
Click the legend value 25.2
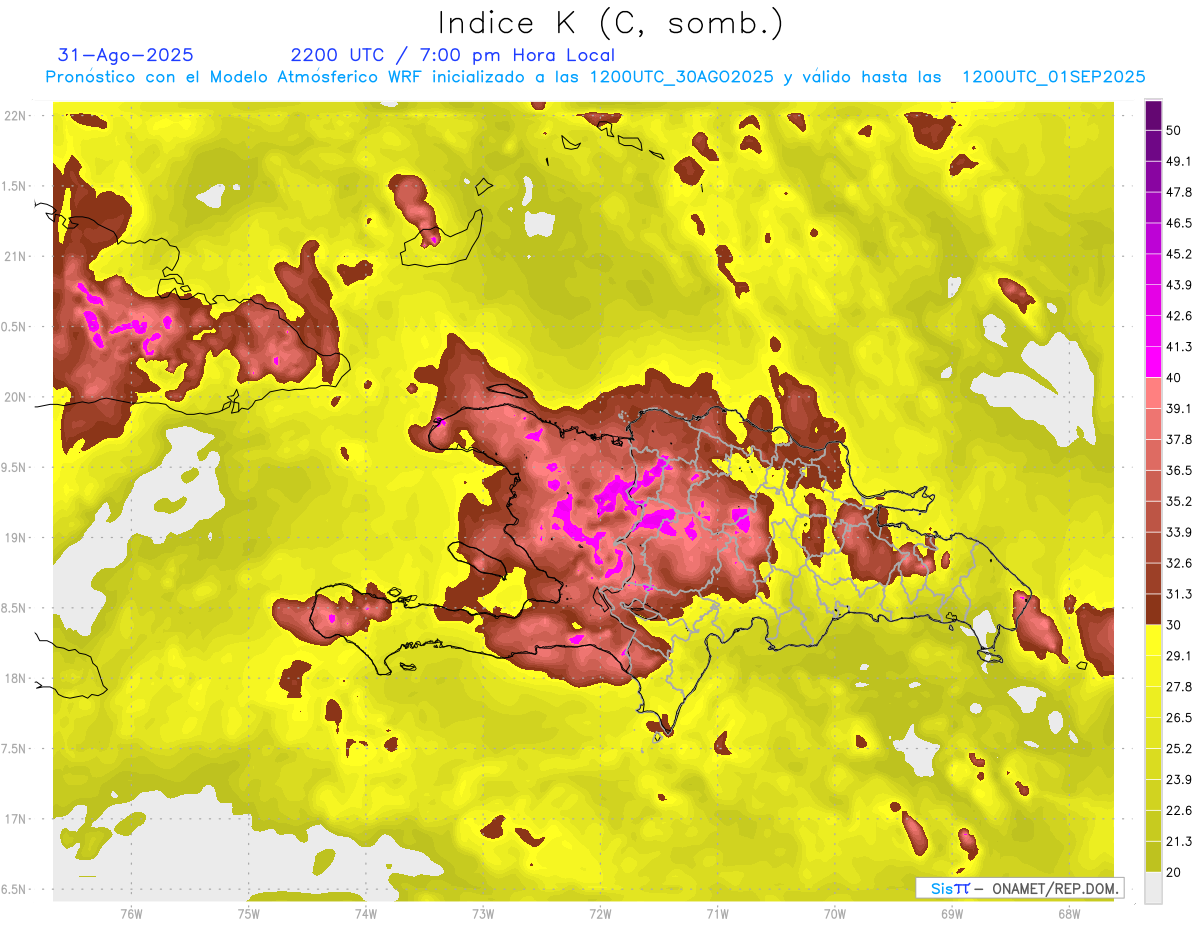point(1179,749)
